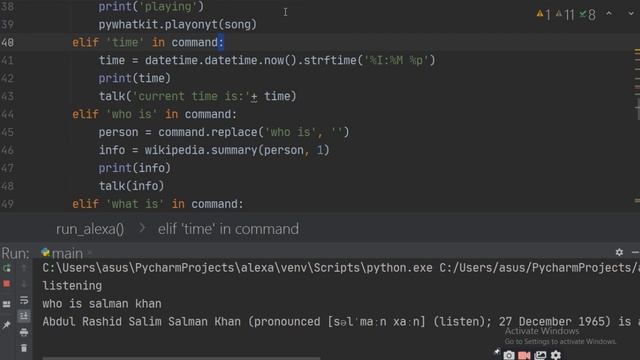640x360 pixels.
Task: Go to previous highlighted error
Action: [609, 13]
